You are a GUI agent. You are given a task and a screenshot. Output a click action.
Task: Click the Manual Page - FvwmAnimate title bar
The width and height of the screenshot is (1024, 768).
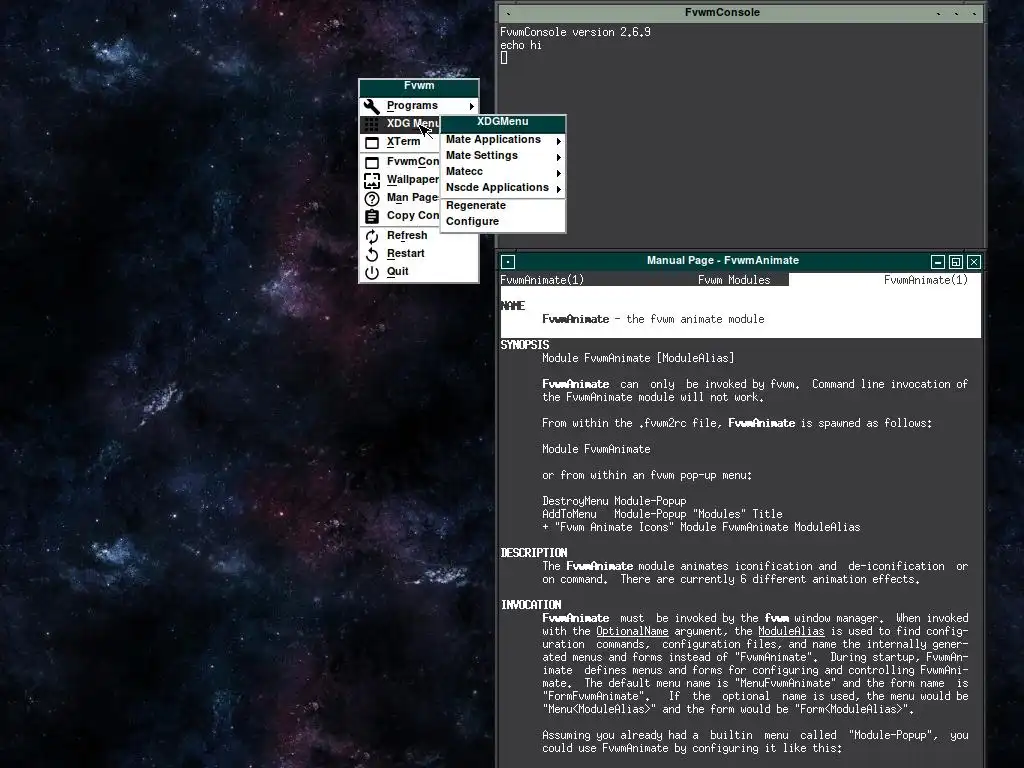point(722,261)
